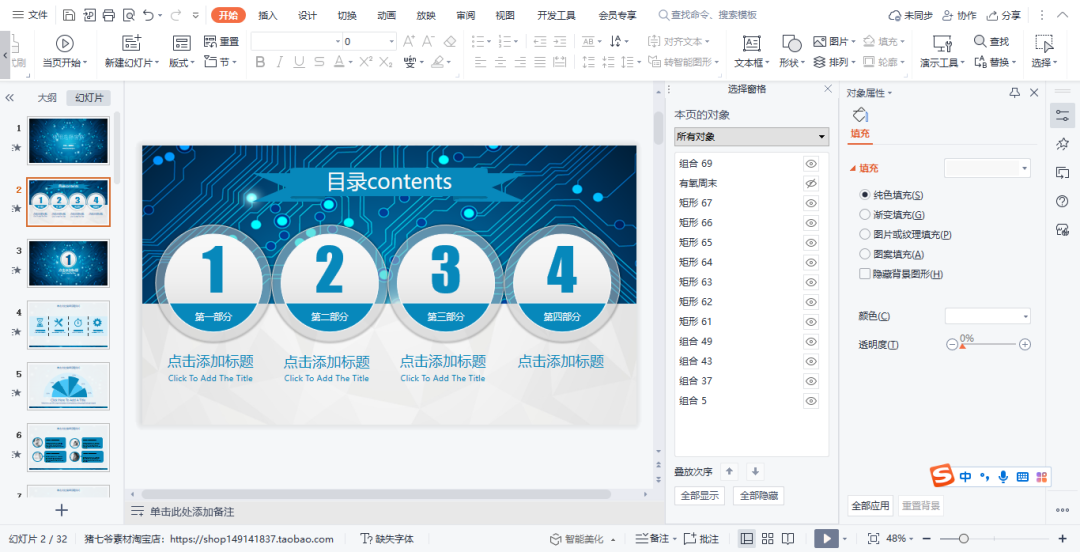Open the 对象属性 panel dropdown
1080x552 pixels.
[869, 93]
